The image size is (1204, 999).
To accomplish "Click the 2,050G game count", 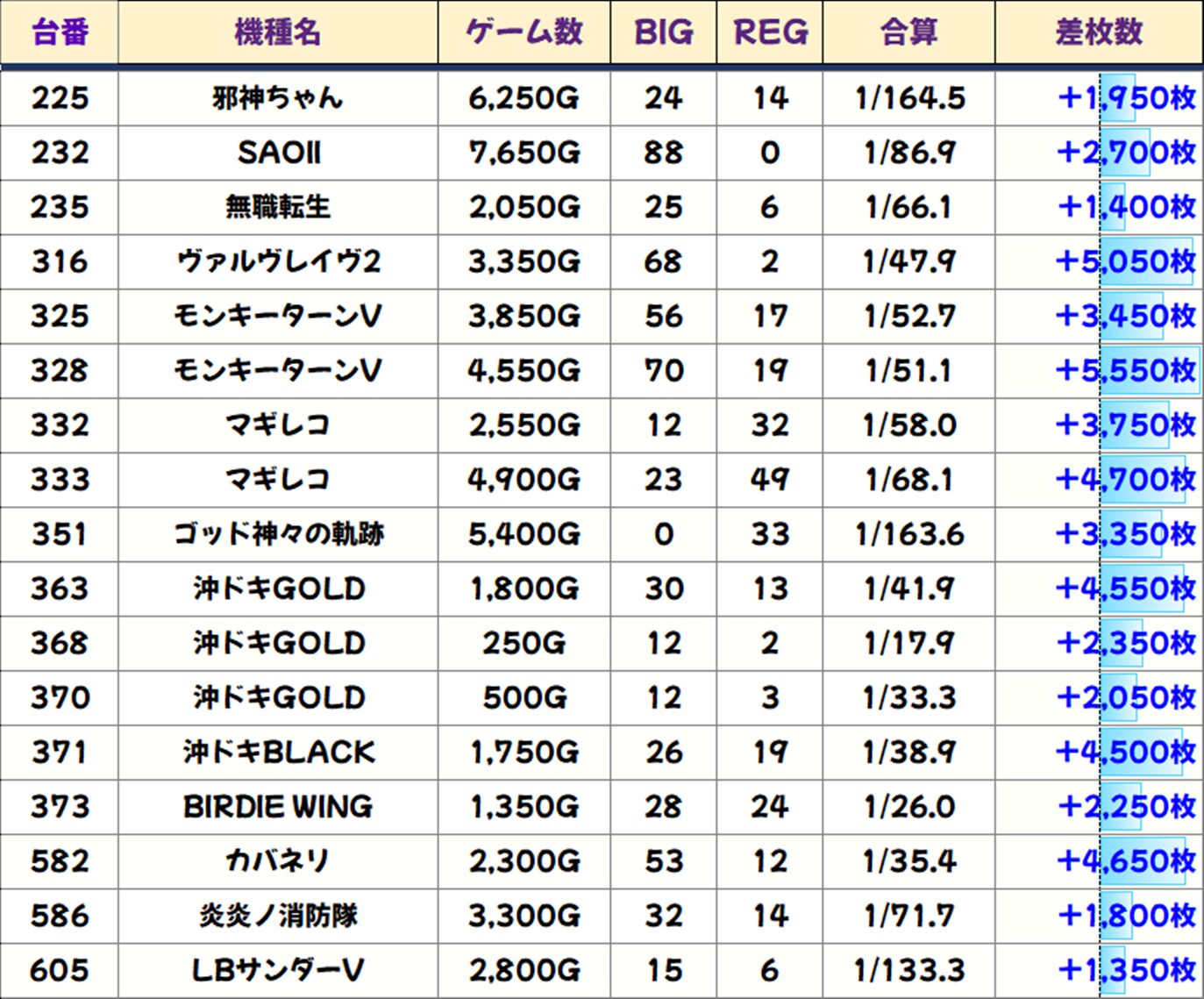I will click(524, 207).
